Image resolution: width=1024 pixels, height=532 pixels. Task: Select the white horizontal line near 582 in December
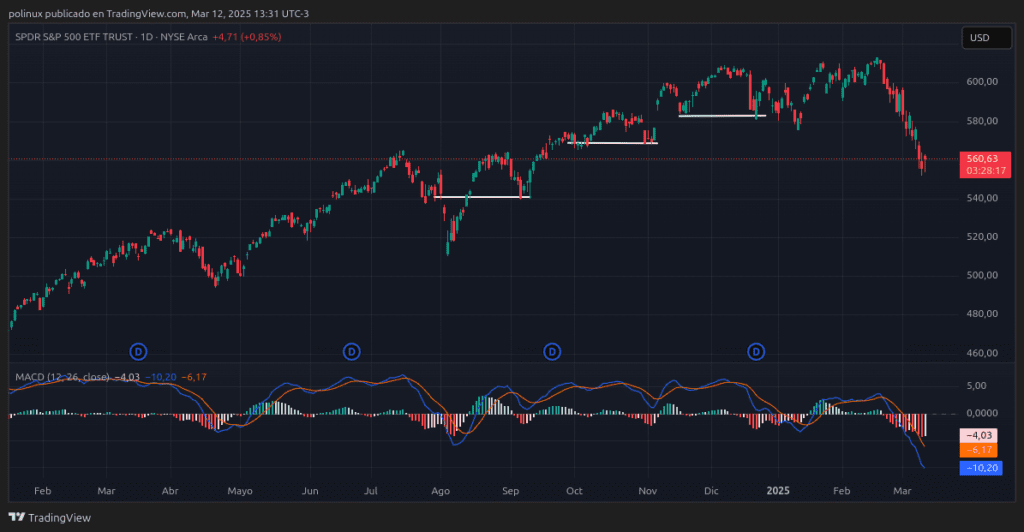pos(721,116)
